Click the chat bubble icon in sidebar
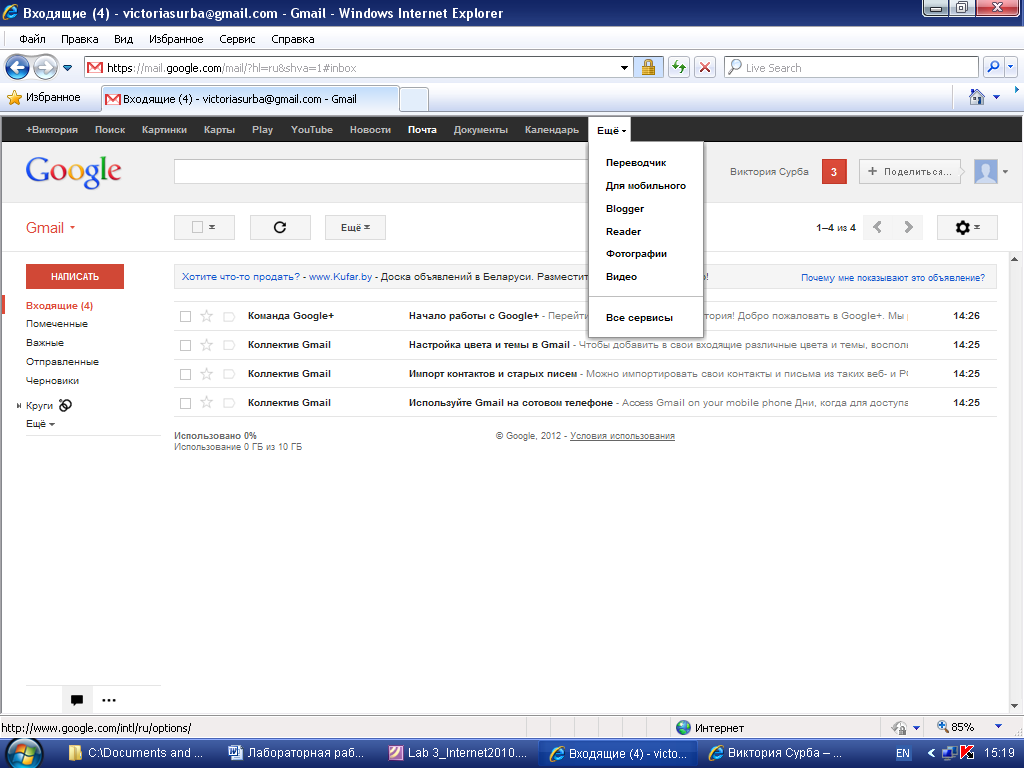1024x768 pixels. [77, 700]
